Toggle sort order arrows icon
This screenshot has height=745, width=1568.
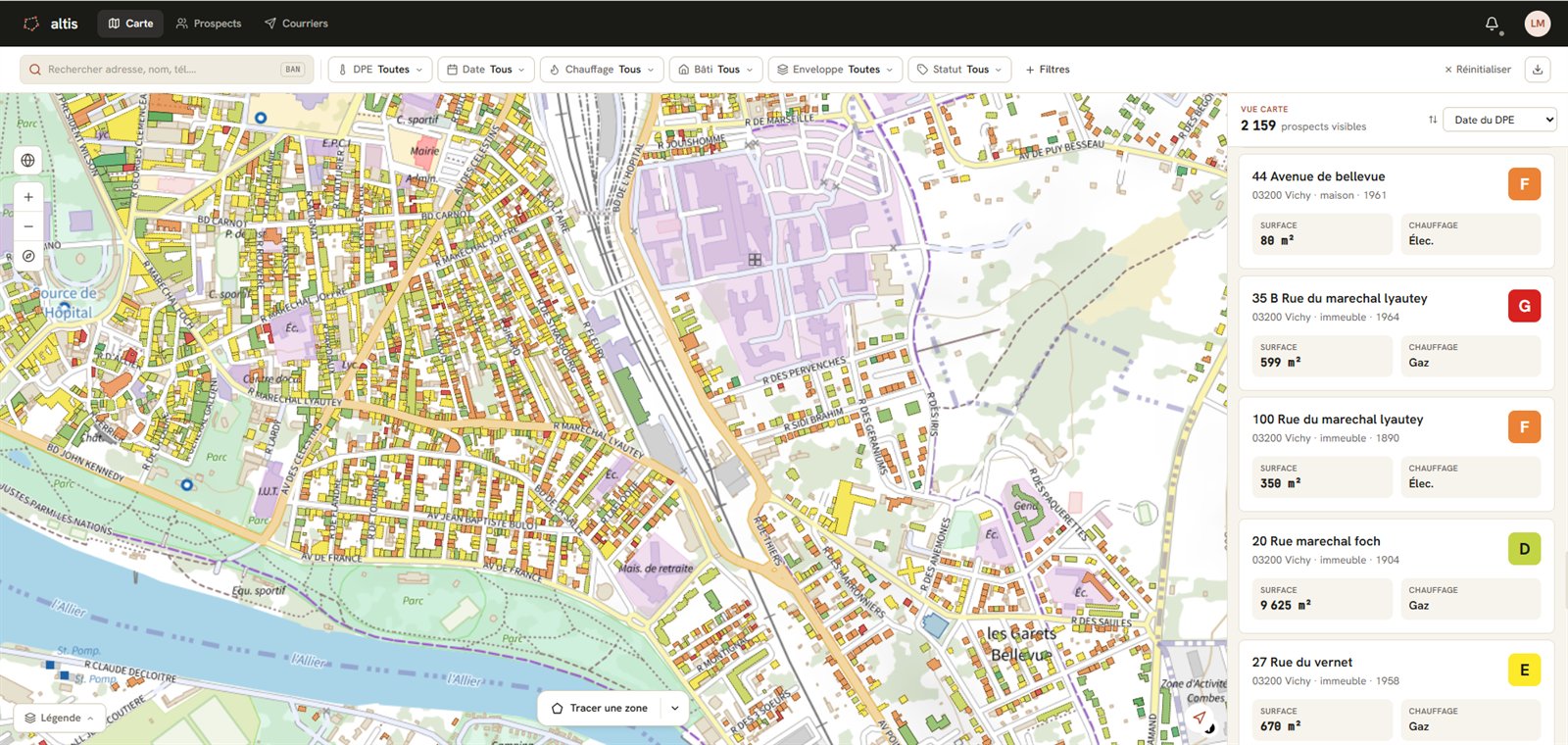pos(1433,120)
